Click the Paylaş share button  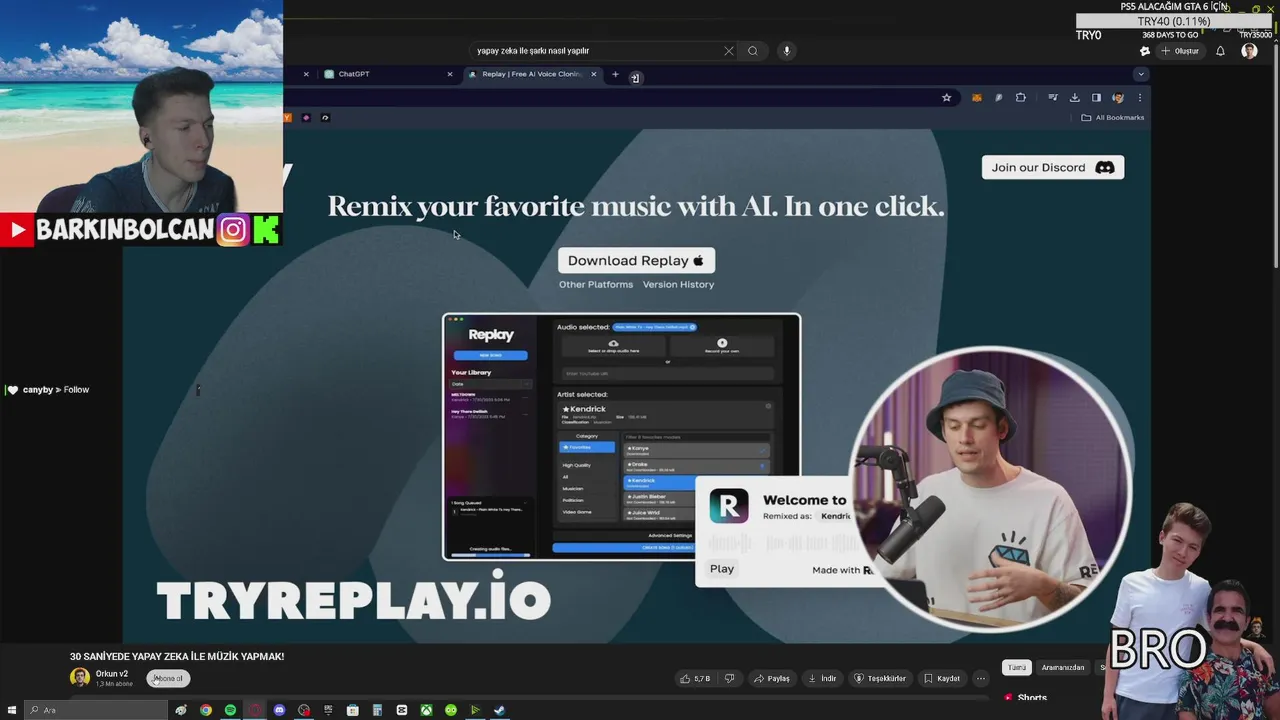coord(772,678)
